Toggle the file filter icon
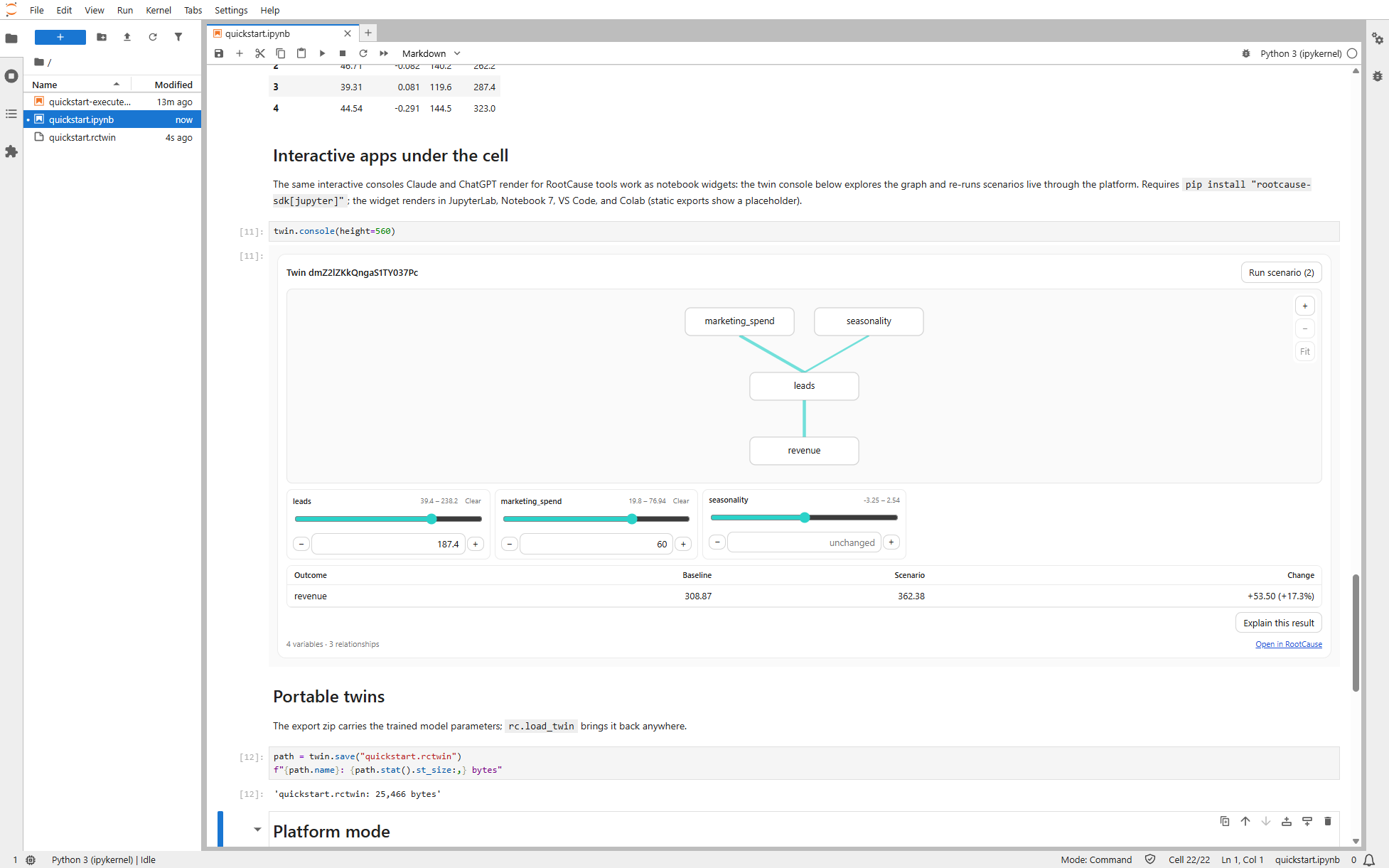This screenshot has height=868, width=1389. click(178, 37)
